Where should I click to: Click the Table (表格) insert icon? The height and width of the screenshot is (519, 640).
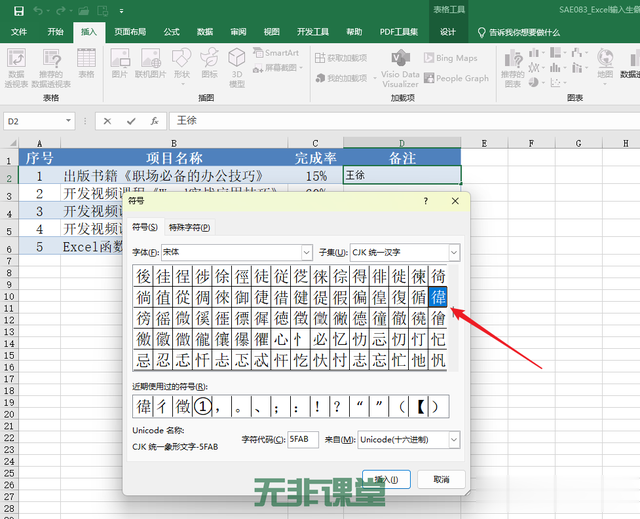tap(87, 63)
